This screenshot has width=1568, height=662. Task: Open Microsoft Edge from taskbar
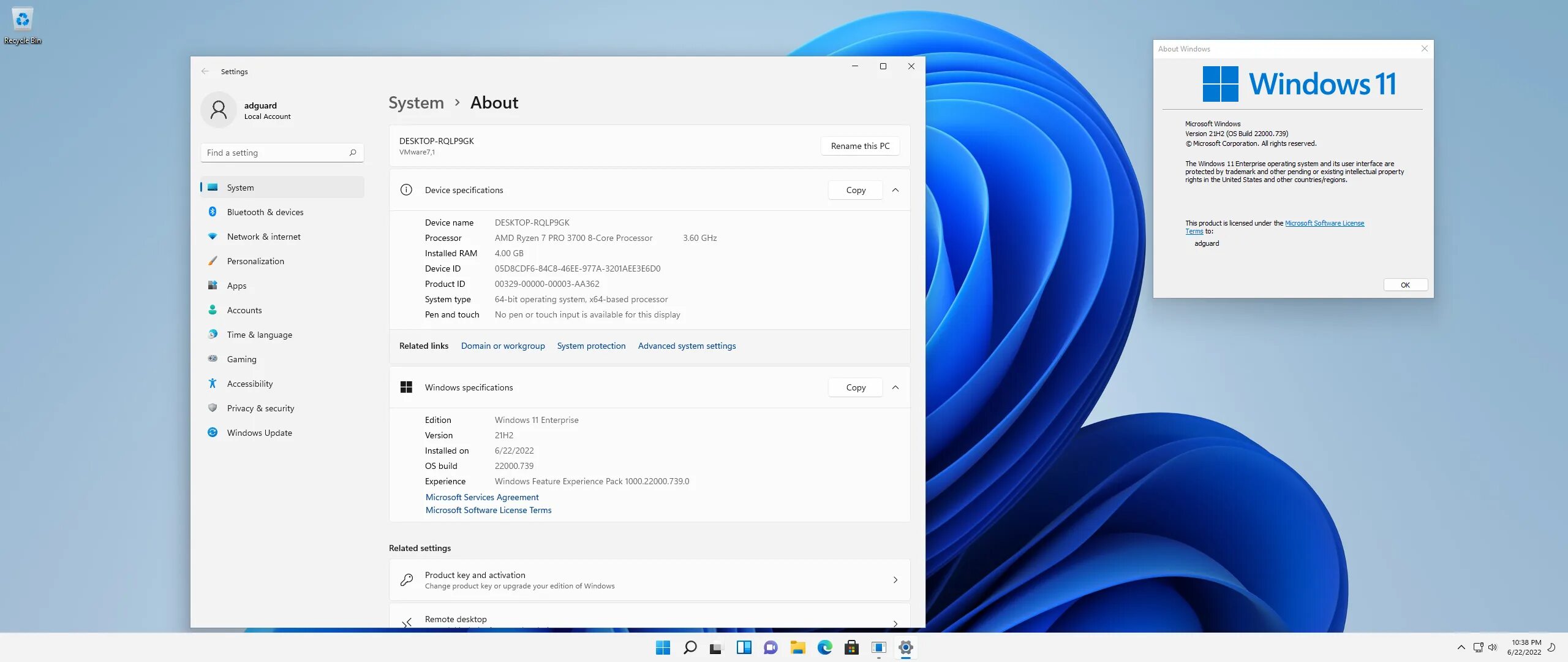824,647
